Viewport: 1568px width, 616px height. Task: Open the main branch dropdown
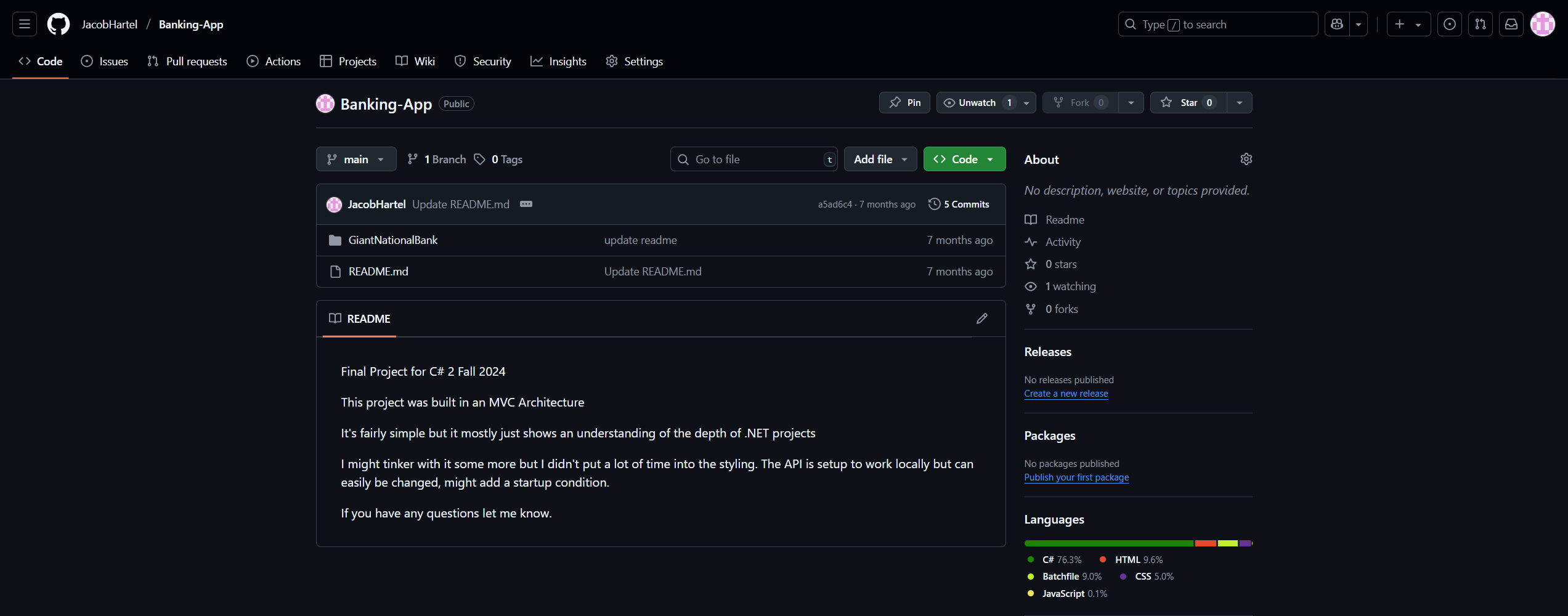point(355,160)
